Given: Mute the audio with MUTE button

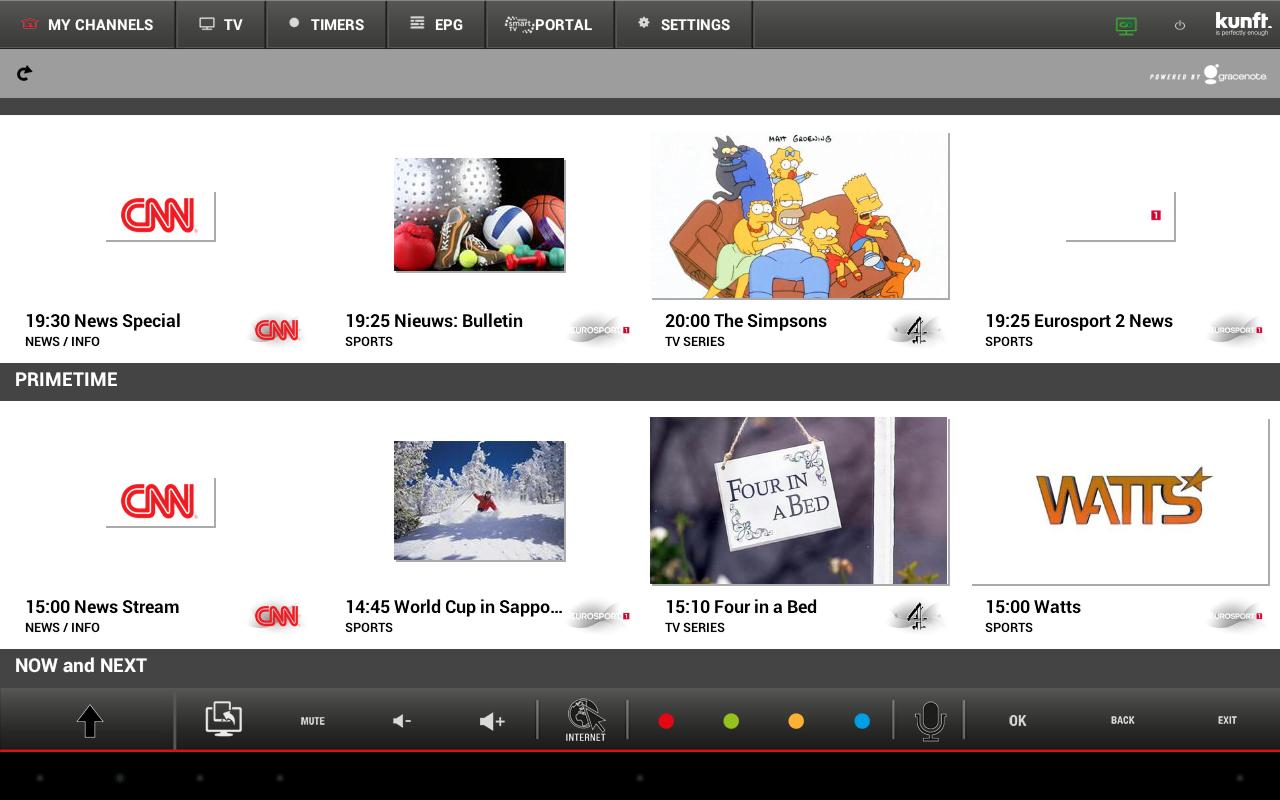Looking at the screenshot, I should pos(313,721).
